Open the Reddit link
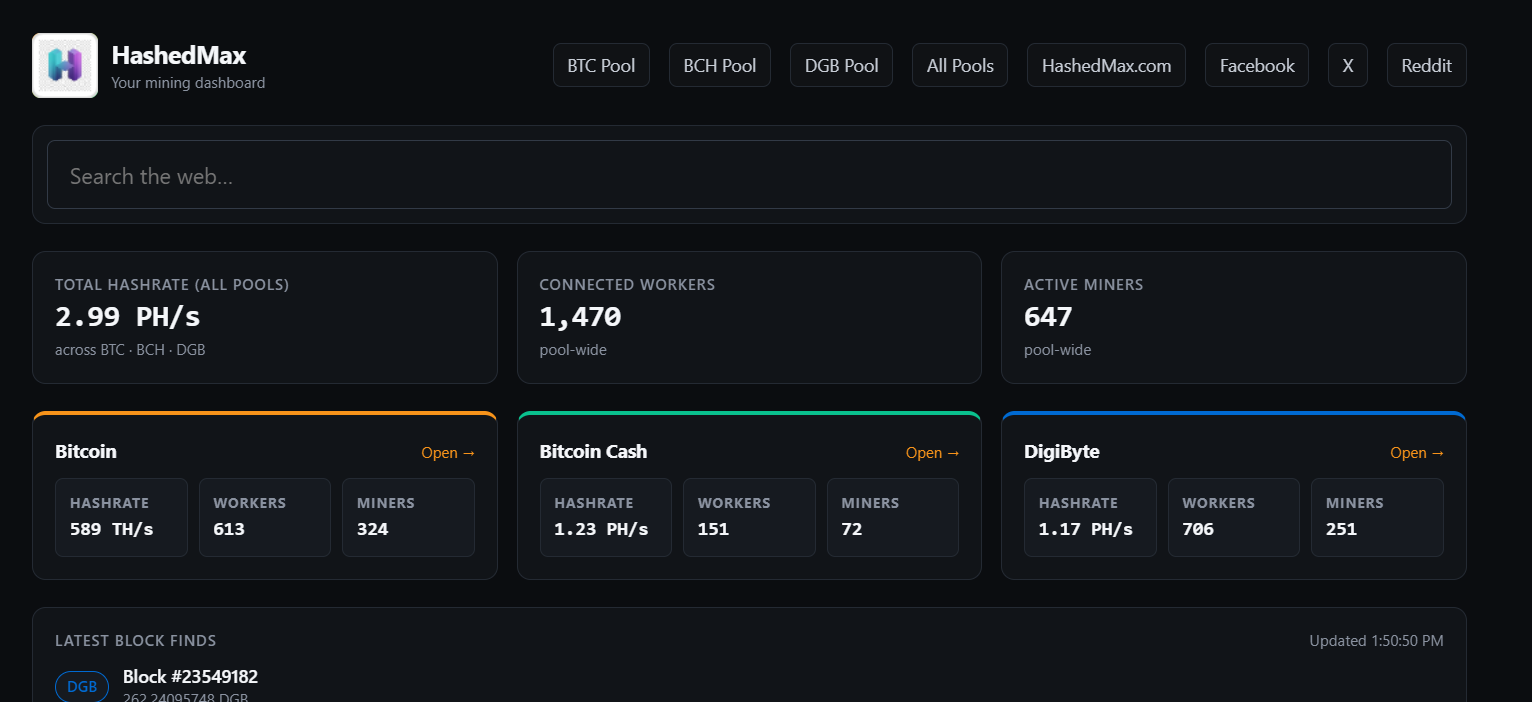 [x=1427, y=65]
